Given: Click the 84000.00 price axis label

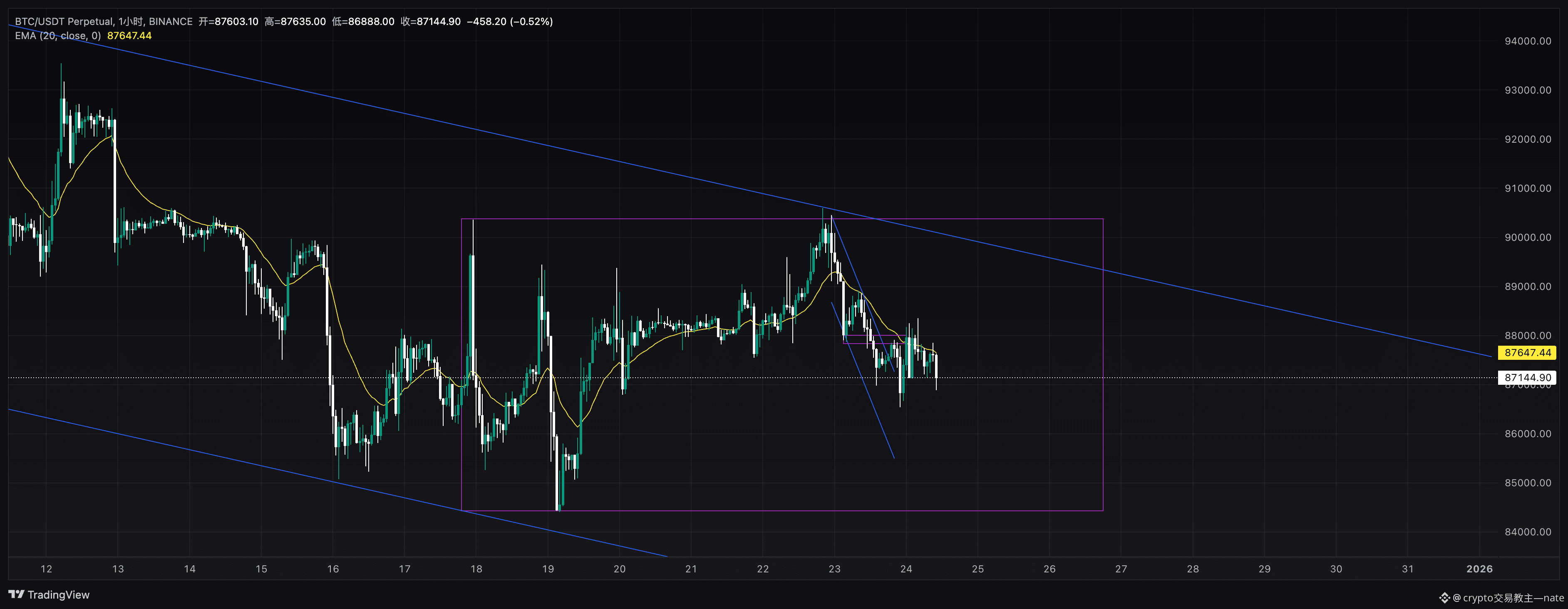Looking at the screenshot, I should pos(1528,532).
